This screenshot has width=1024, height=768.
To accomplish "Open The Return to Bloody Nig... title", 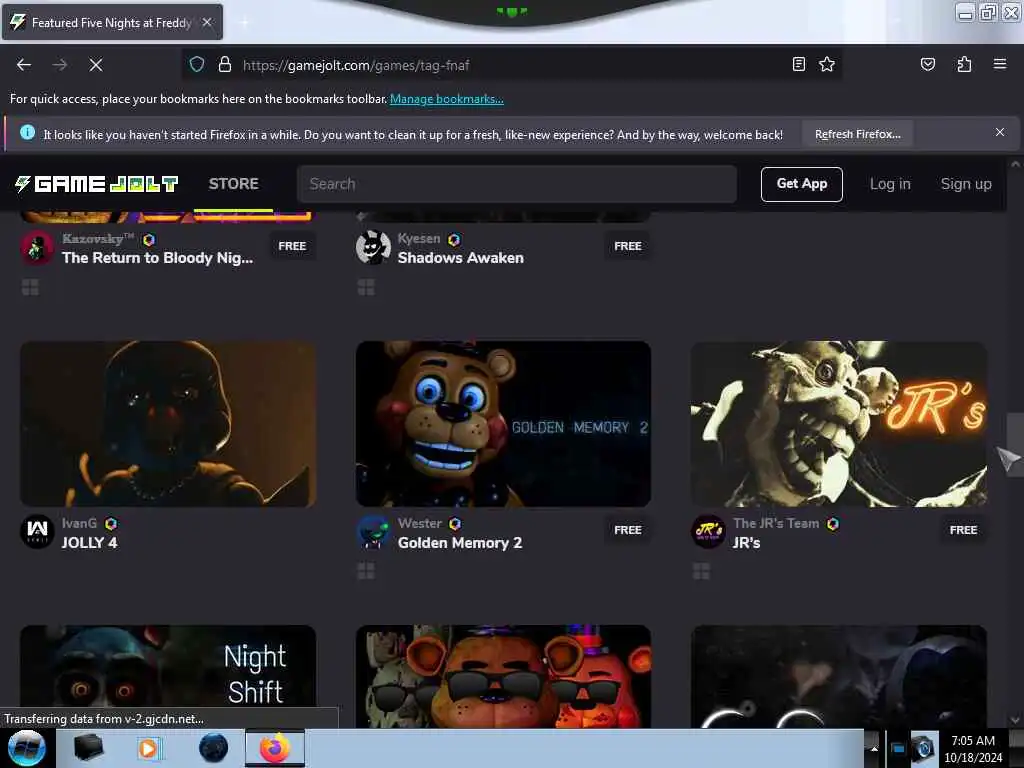I will [x=157, y=258].
